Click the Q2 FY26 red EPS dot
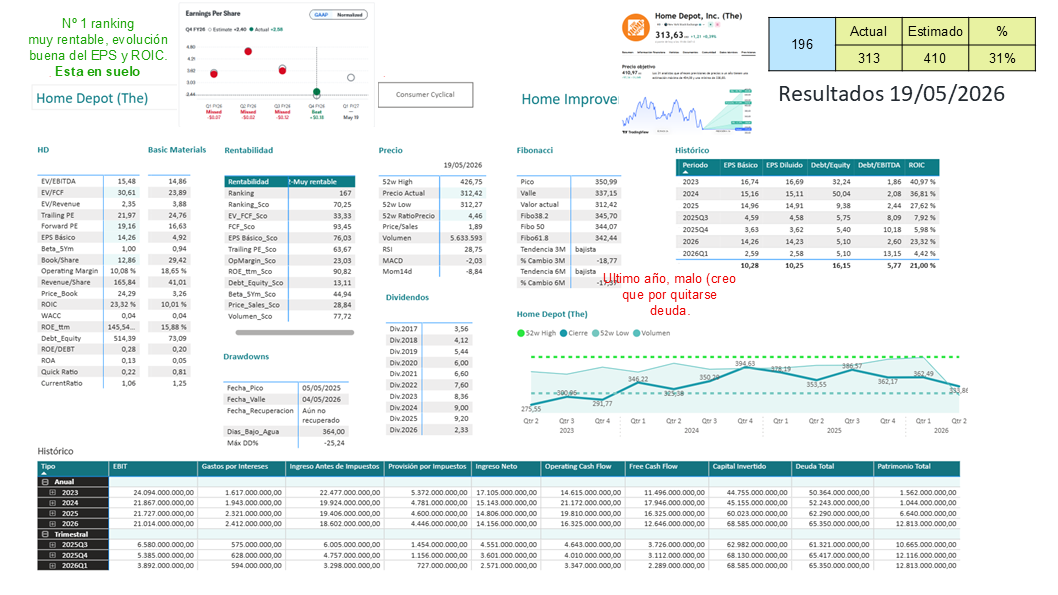The image size is (1058, 595). click(x=248, y=51)
